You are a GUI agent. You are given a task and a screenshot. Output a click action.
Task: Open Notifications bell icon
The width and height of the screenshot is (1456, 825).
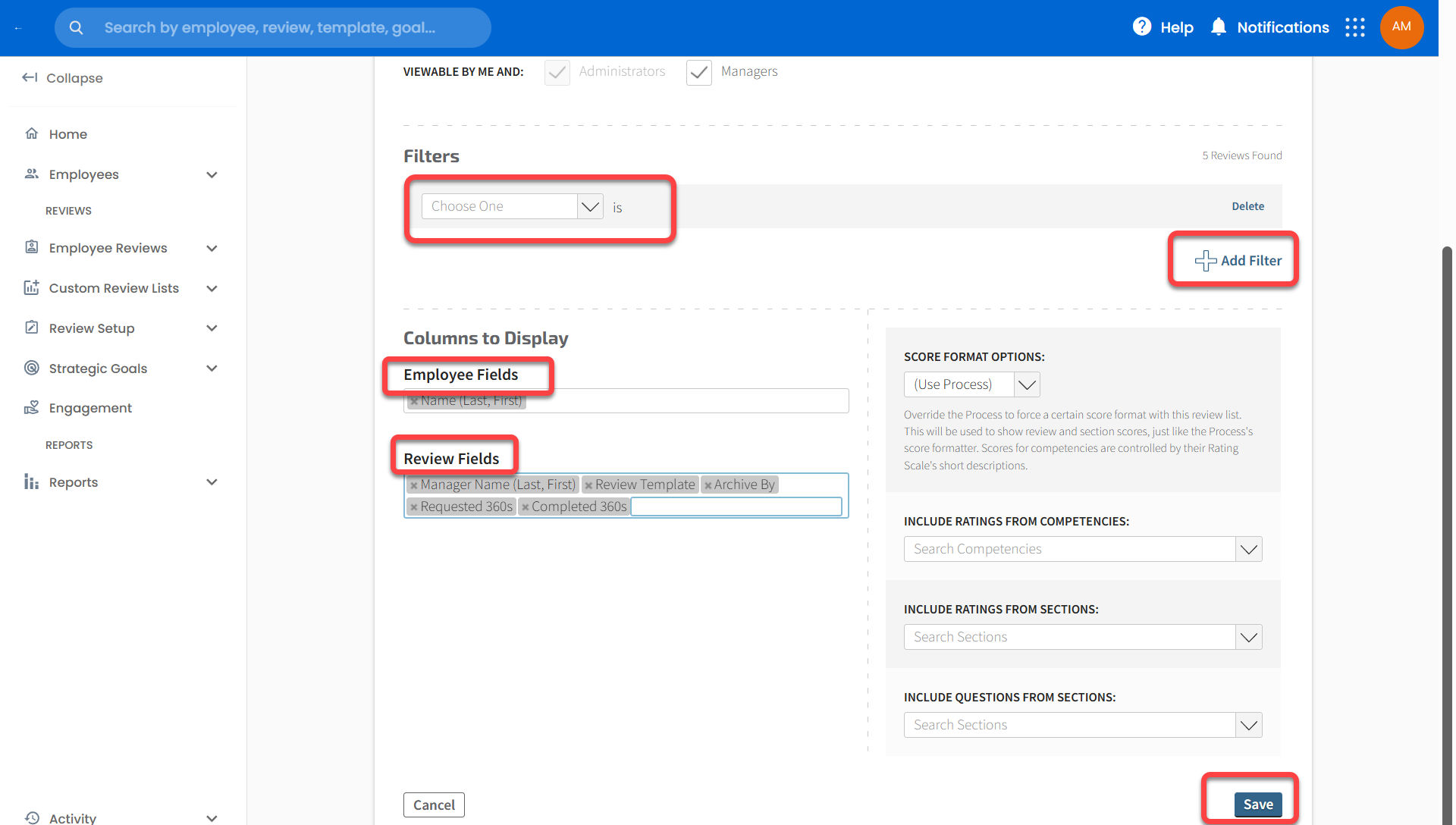click(1218, 27)
